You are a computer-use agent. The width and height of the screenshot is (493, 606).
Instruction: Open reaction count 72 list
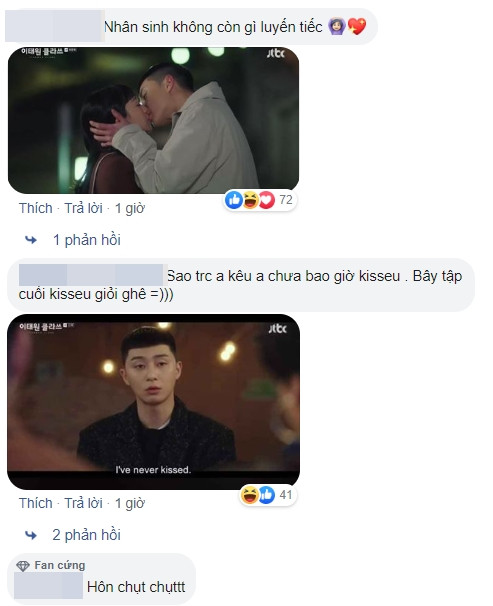pyautogui.click(x=286, y=200)
